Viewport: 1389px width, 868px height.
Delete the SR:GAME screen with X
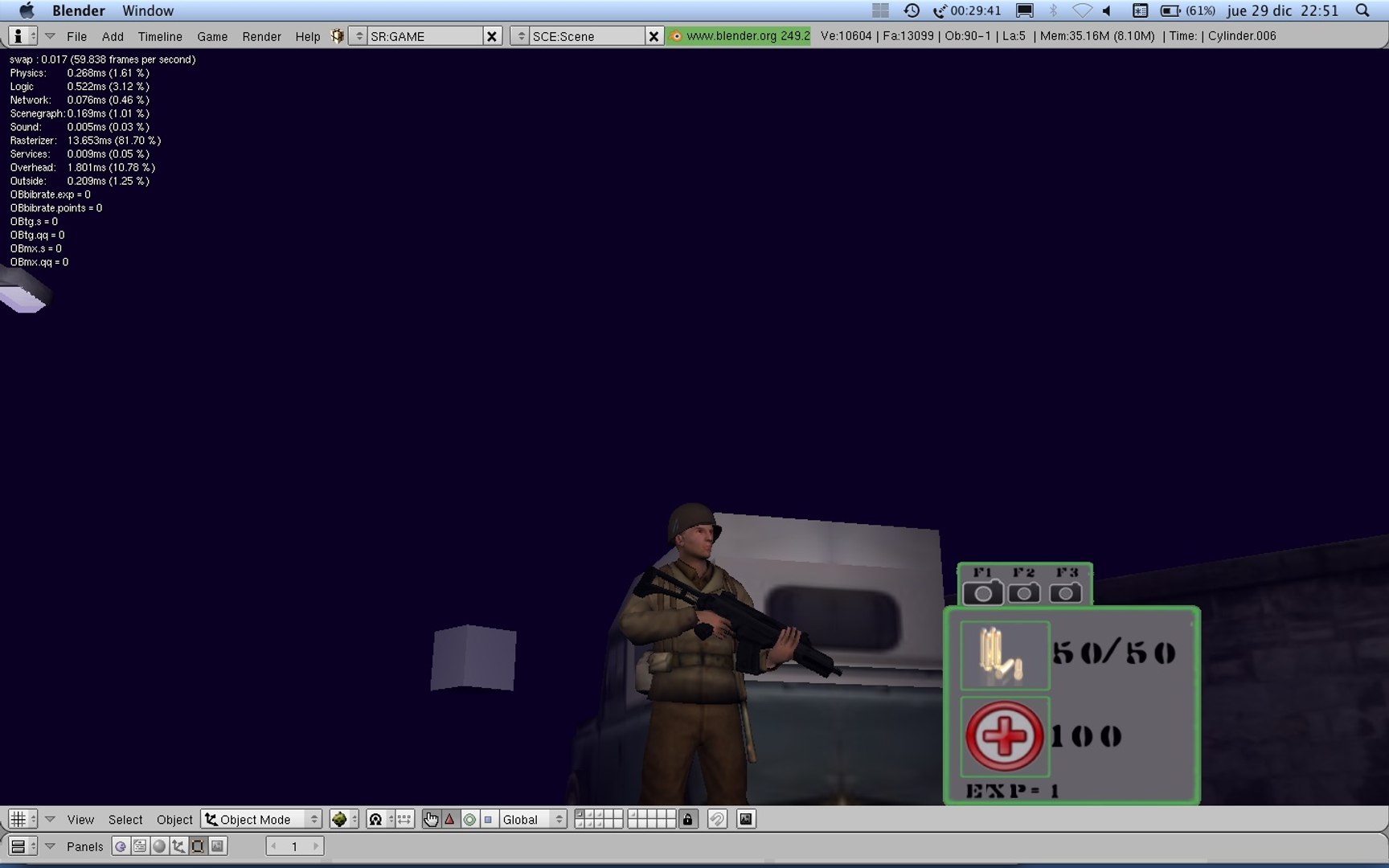tap(492, 36)
